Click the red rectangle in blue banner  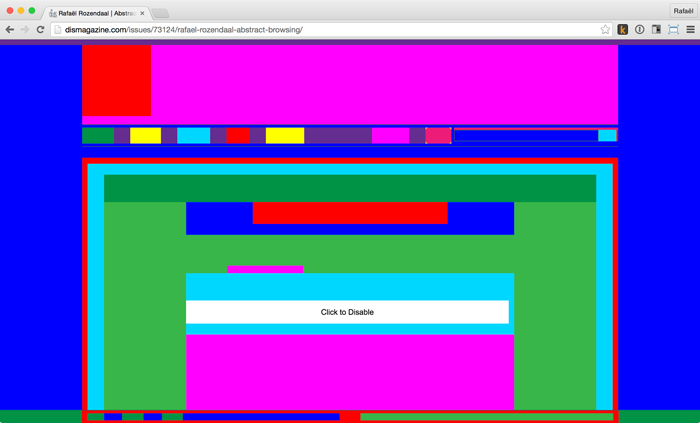(x=350, y=212)
